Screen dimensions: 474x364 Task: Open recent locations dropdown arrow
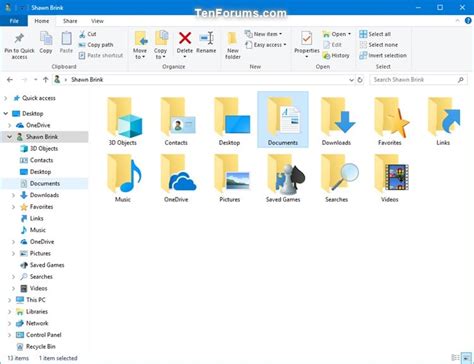coord(35,80)
